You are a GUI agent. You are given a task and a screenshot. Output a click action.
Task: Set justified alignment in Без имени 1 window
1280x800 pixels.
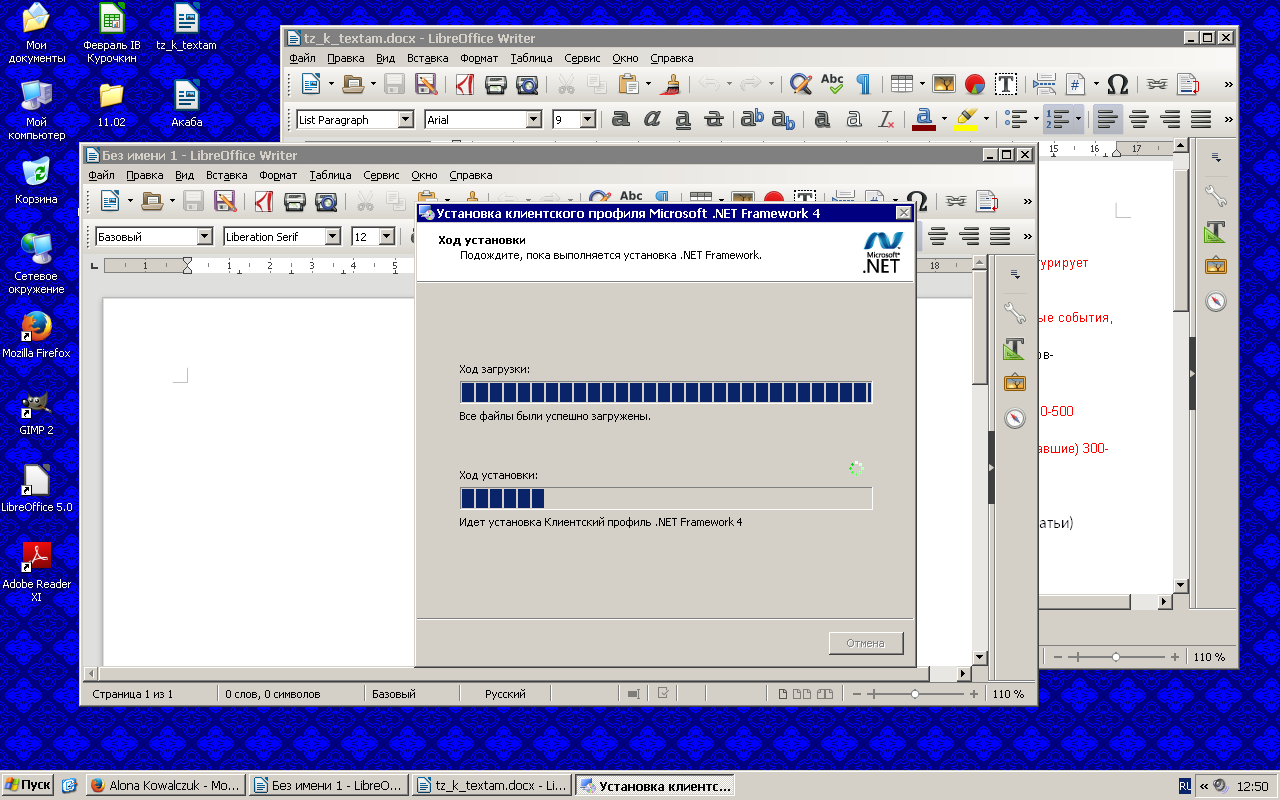1000,236
